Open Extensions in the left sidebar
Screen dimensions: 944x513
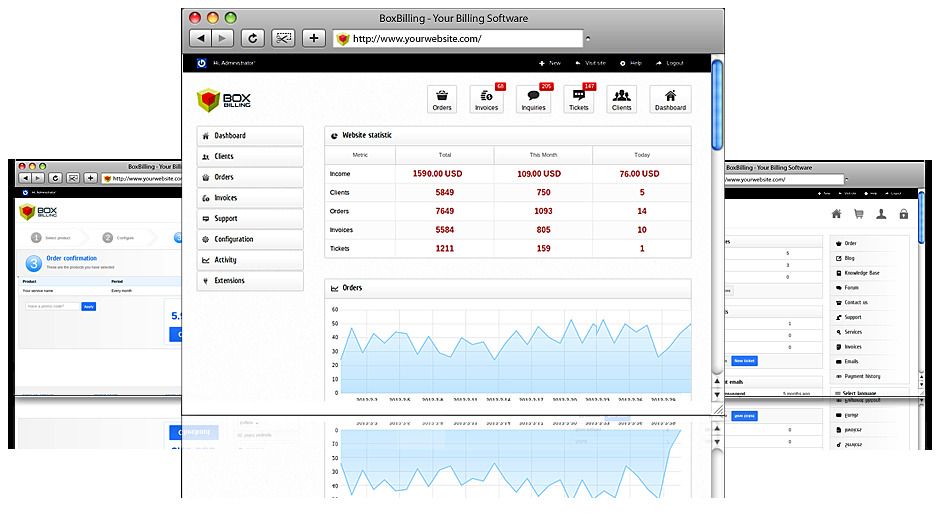pyautogui.click(x=250, y=281)
